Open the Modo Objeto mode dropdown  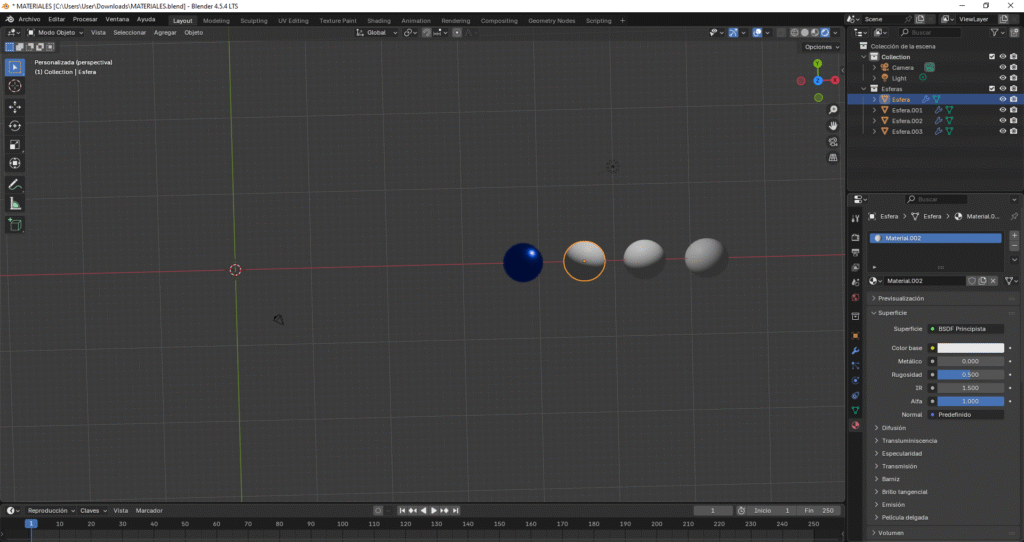tap(58, 32)
